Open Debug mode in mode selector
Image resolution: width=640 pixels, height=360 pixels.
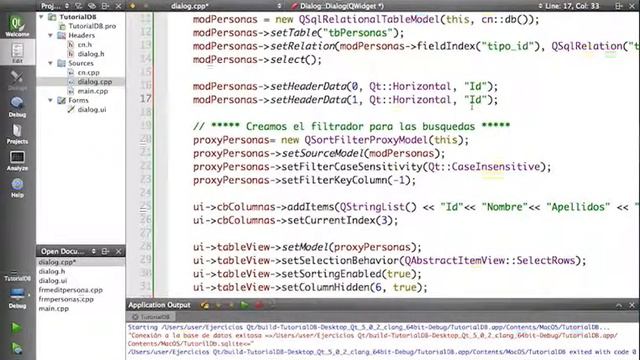(x=17, y=107)
